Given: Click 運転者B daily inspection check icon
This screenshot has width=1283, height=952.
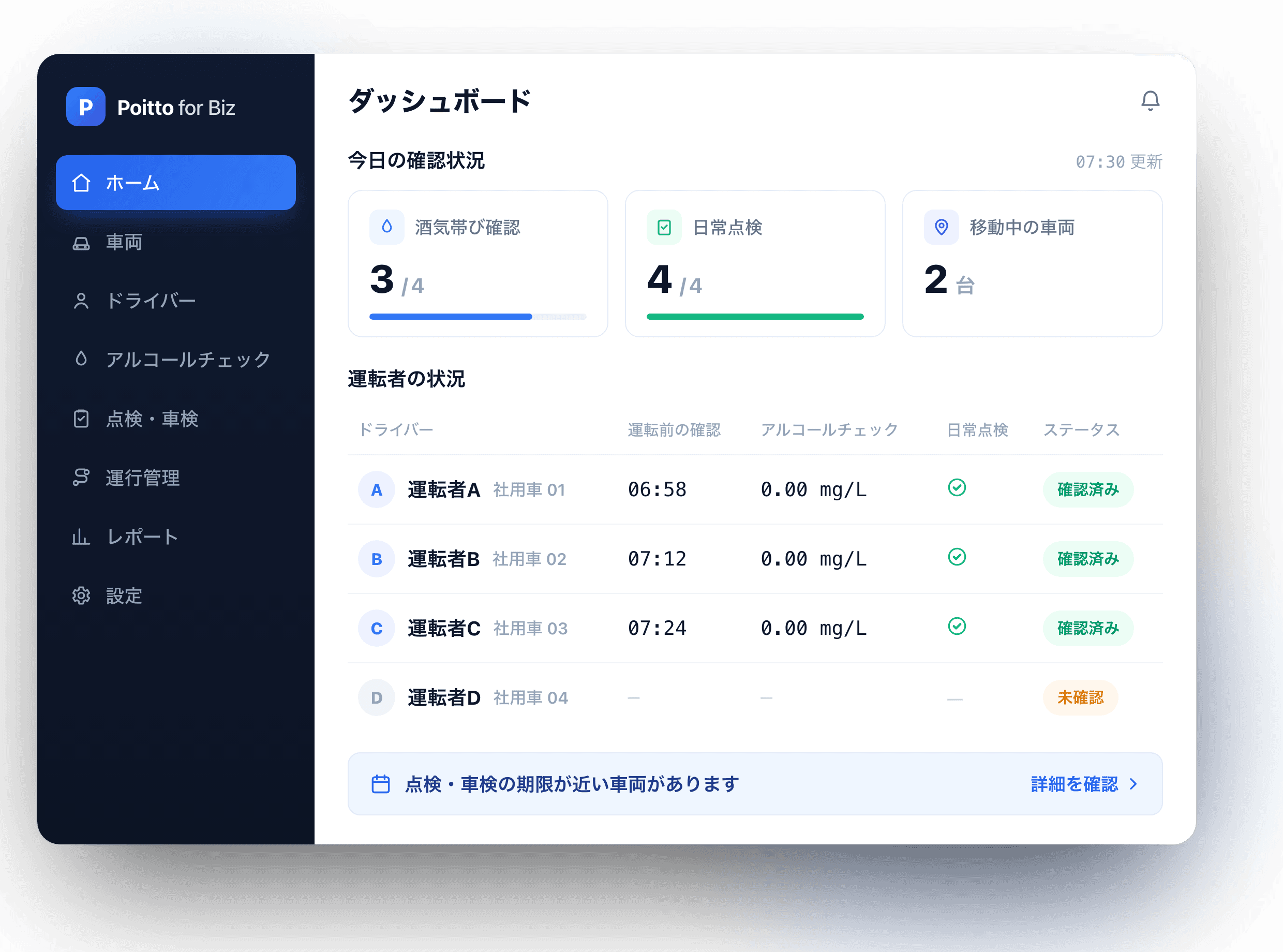Looking at the screenshot, I should [957, 557].
